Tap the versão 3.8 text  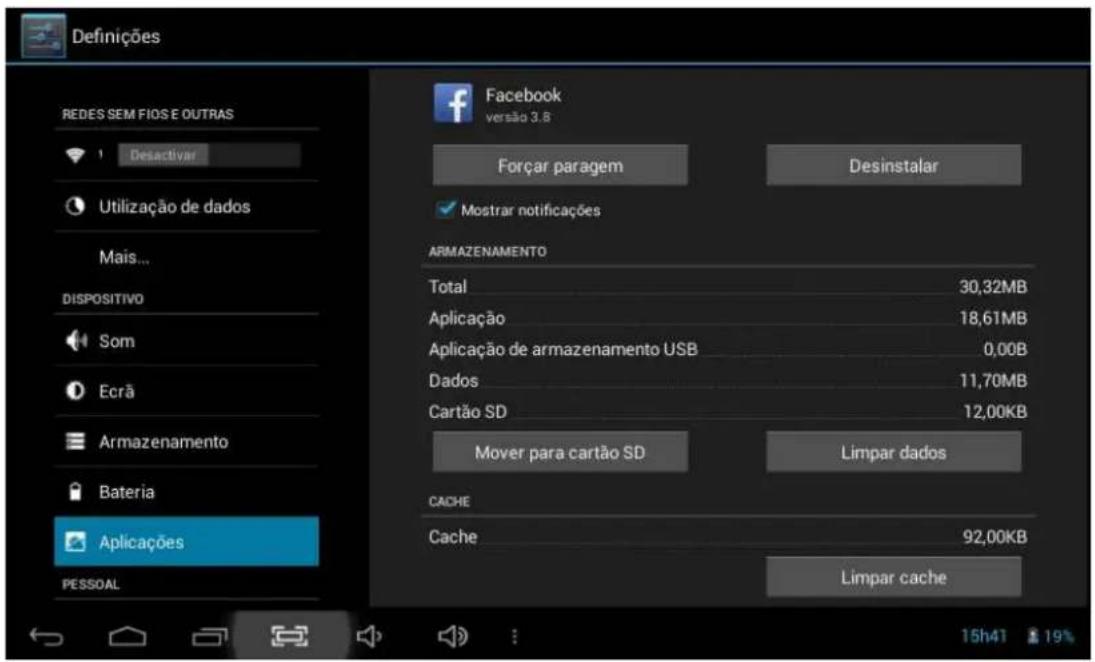click(518, 117)
